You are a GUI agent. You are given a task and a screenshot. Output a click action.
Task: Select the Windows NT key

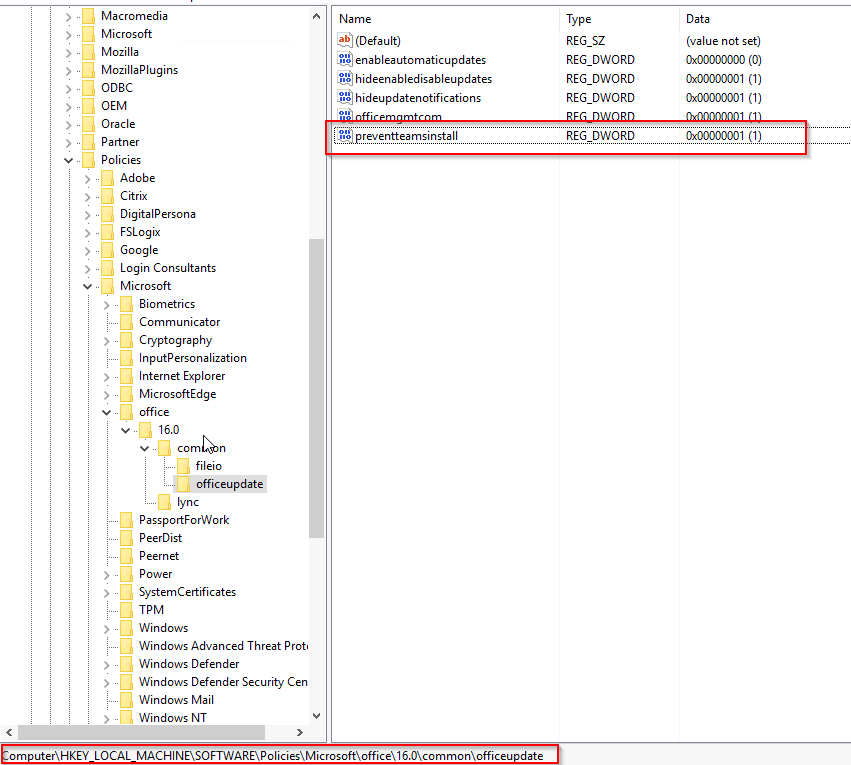(173, 718)
